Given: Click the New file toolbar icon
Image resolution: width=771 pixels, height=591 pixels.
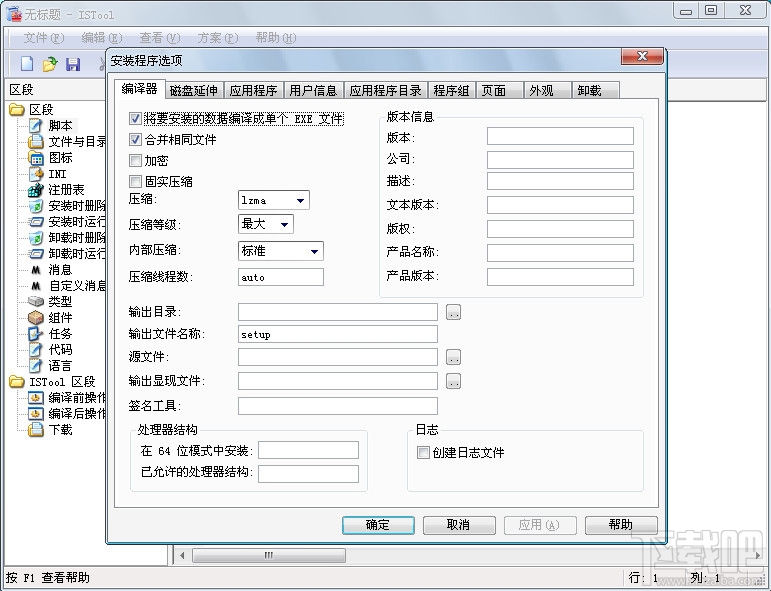Looking at the screenshot, I should [27, 63].
